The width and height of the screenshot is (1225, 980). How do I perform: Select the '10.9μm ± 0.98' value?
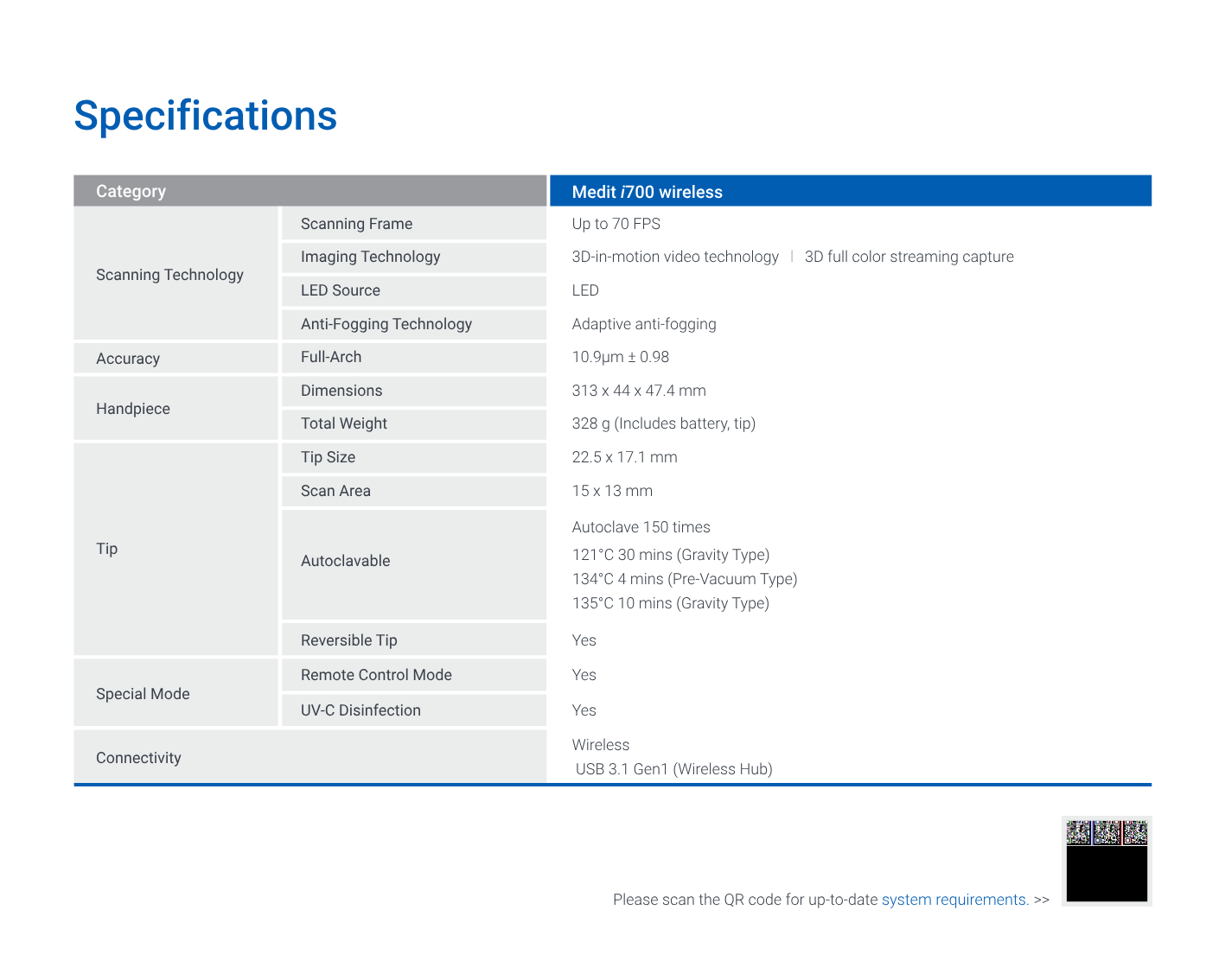(620, 357)
